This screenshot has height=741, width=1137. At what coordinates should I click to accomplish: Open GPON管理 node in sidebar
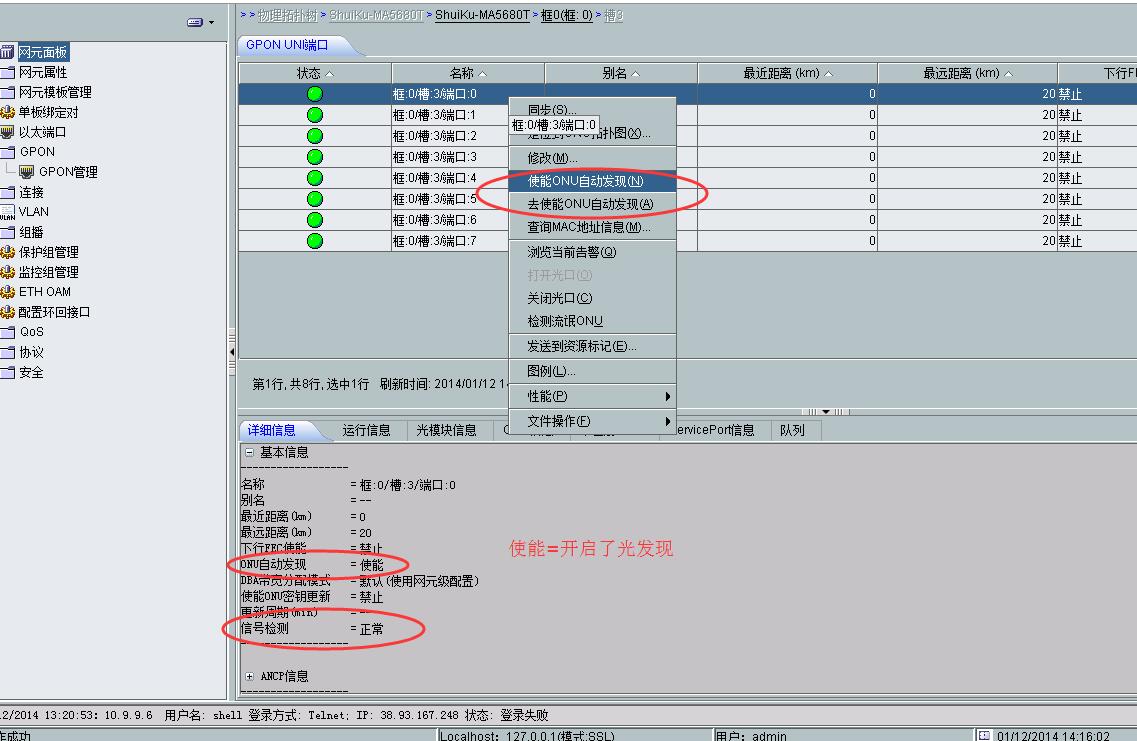pos(67,172)
